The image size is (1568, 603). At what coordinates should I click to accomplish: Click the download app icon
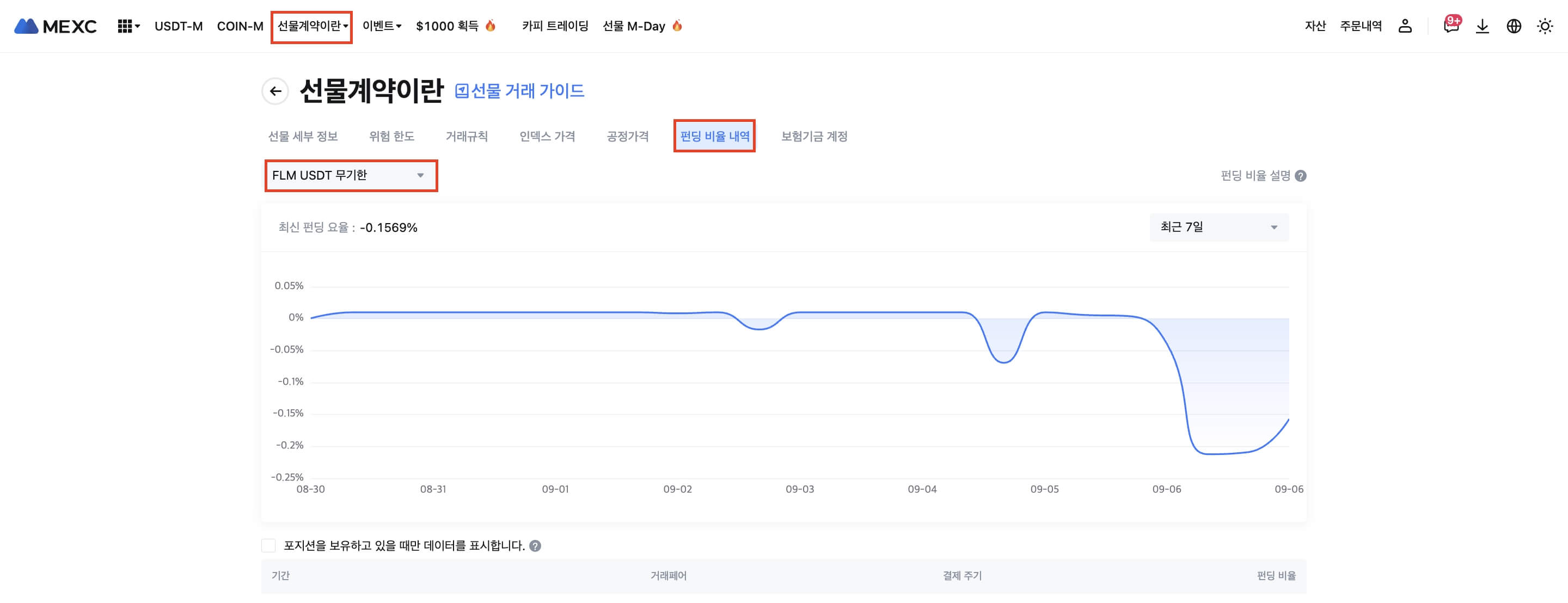click(1482, 26)
